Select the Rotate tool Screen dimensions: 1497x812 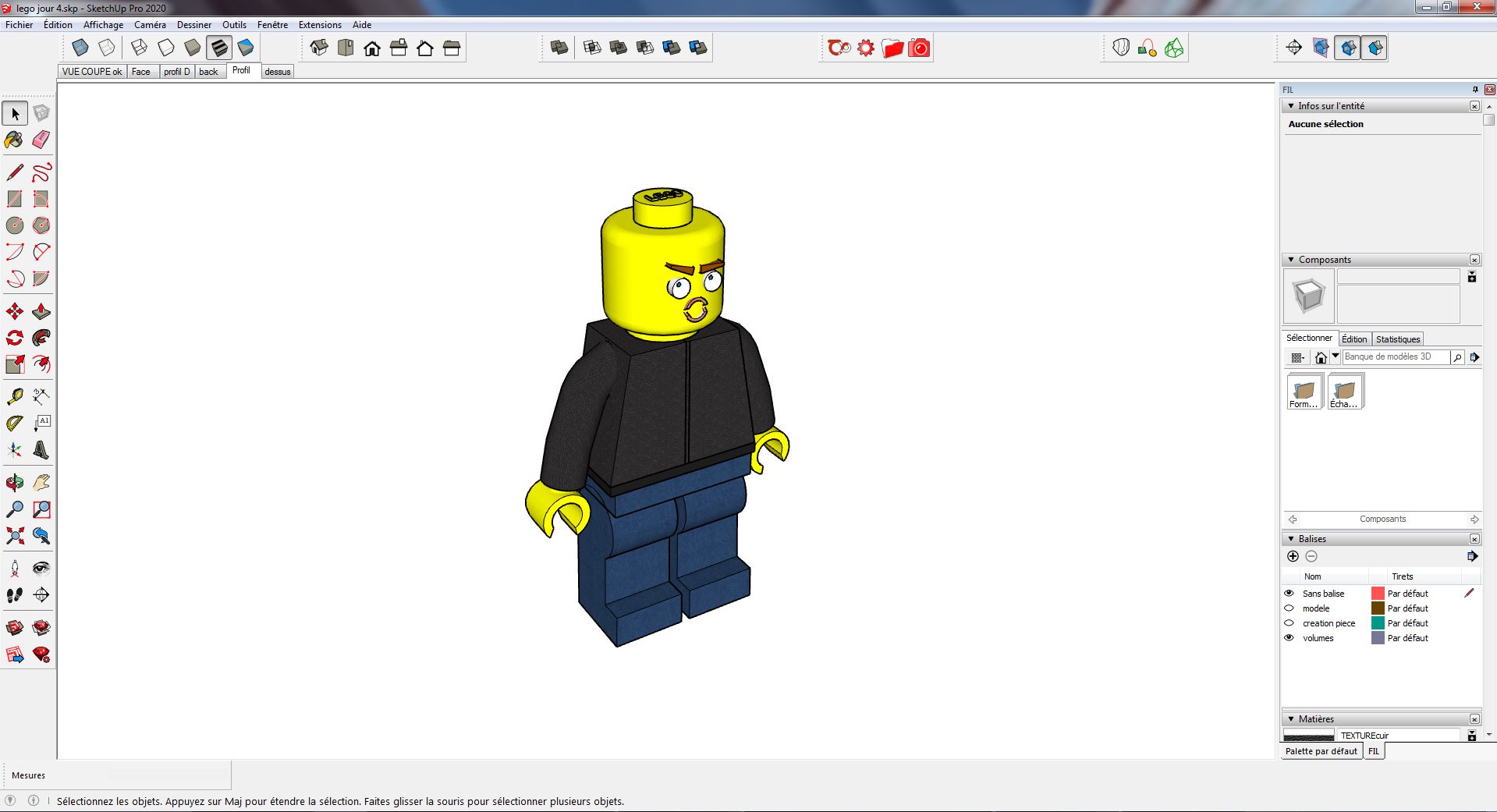(15, 338)
